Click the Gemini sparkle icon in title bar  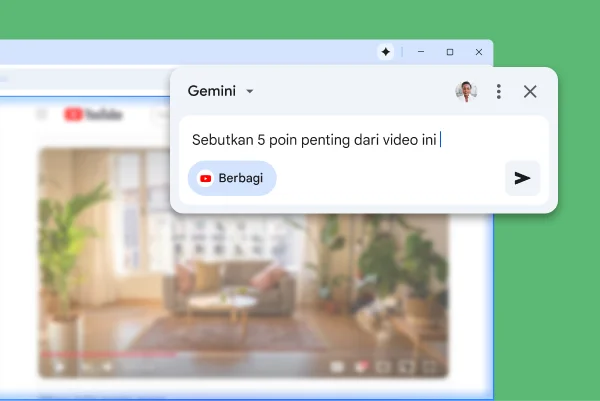pyautogui.click(x=386, y=52)
